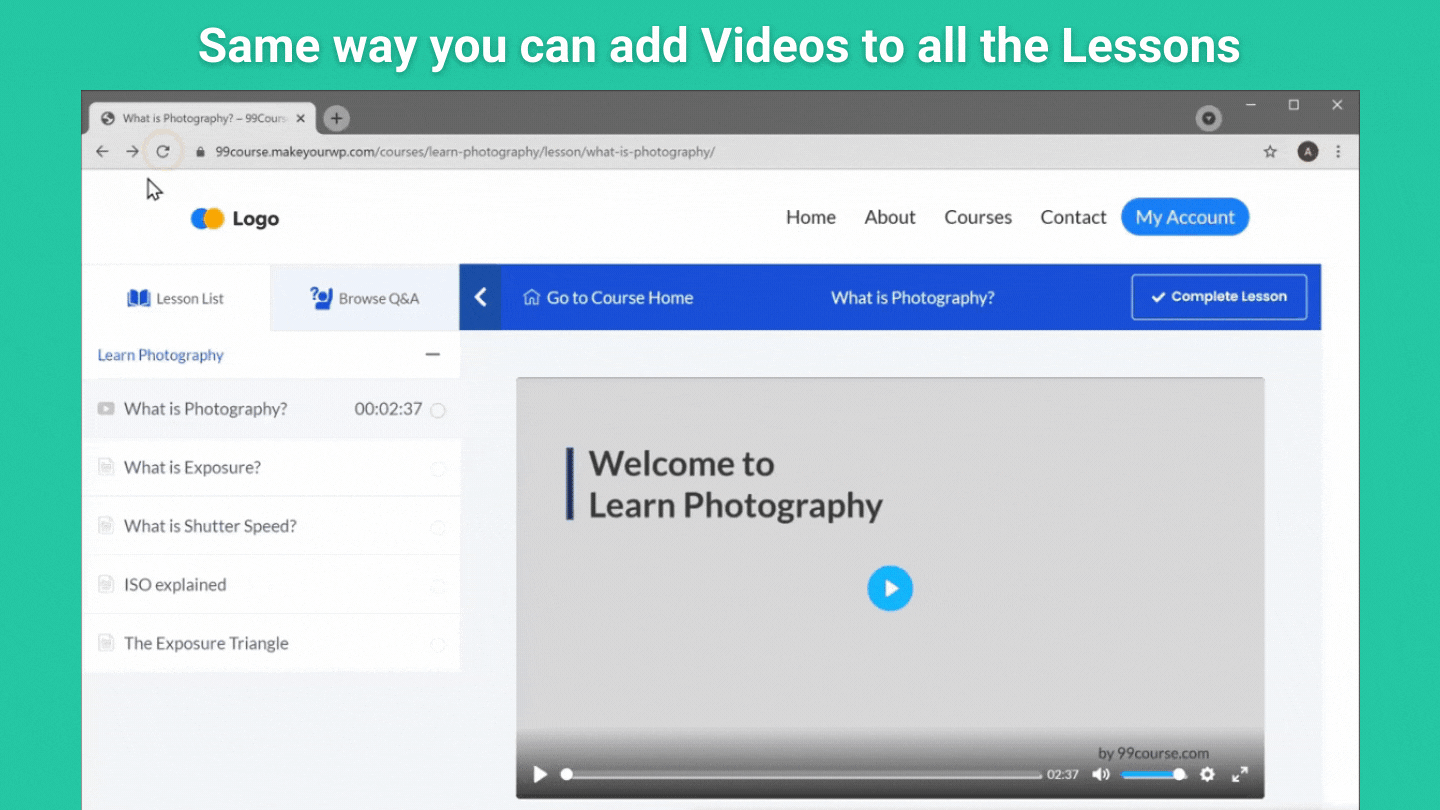Switch to the Browse Q&A tab
This screenshot has height=810, width=1440.
pos(365,298)
